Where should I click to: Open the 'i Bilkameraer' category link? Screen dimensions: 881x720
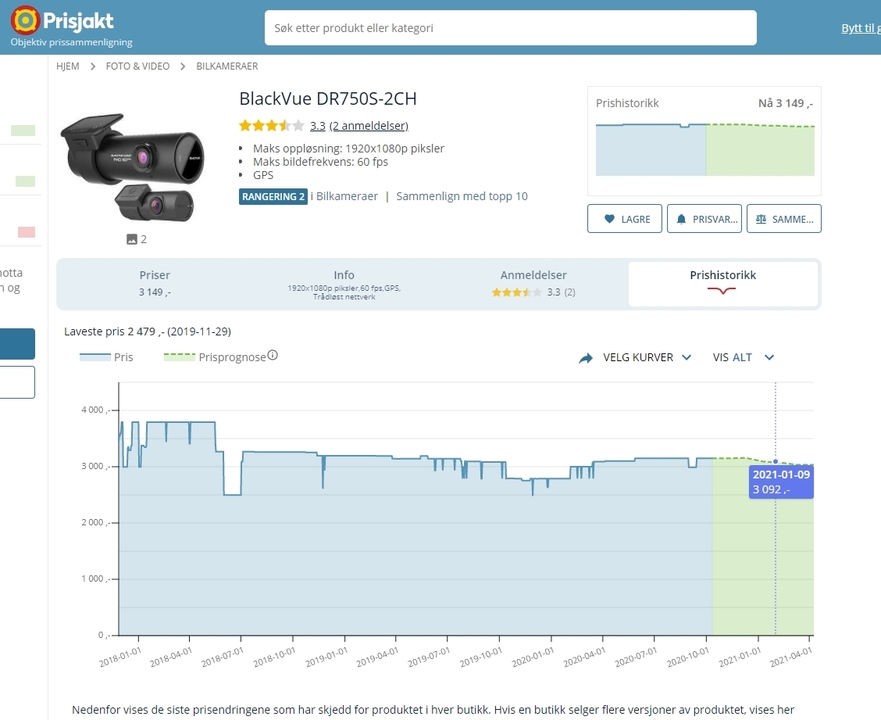tap(344, 196)
